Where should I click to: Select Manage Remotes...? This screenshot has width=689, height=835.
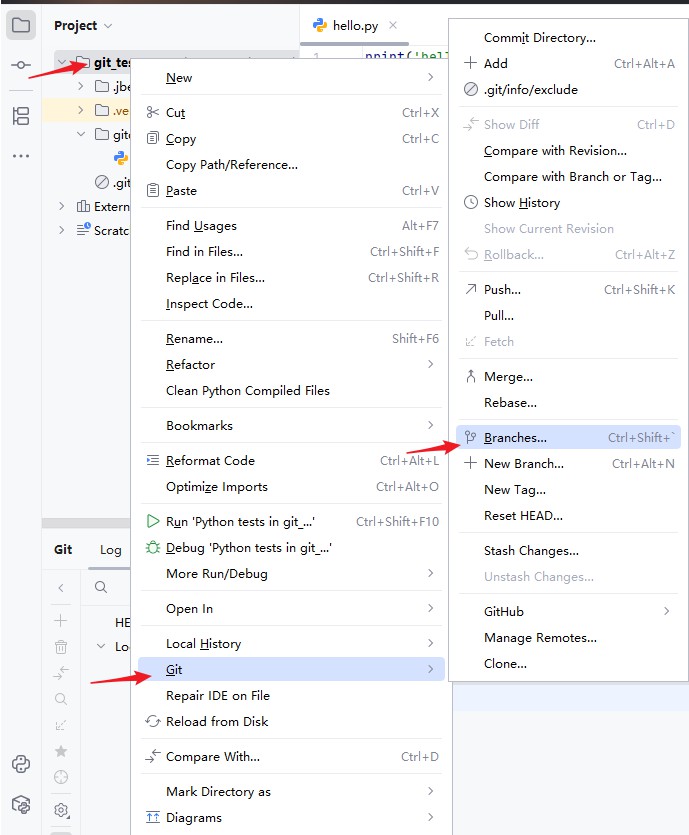click(x=568, y=637)
